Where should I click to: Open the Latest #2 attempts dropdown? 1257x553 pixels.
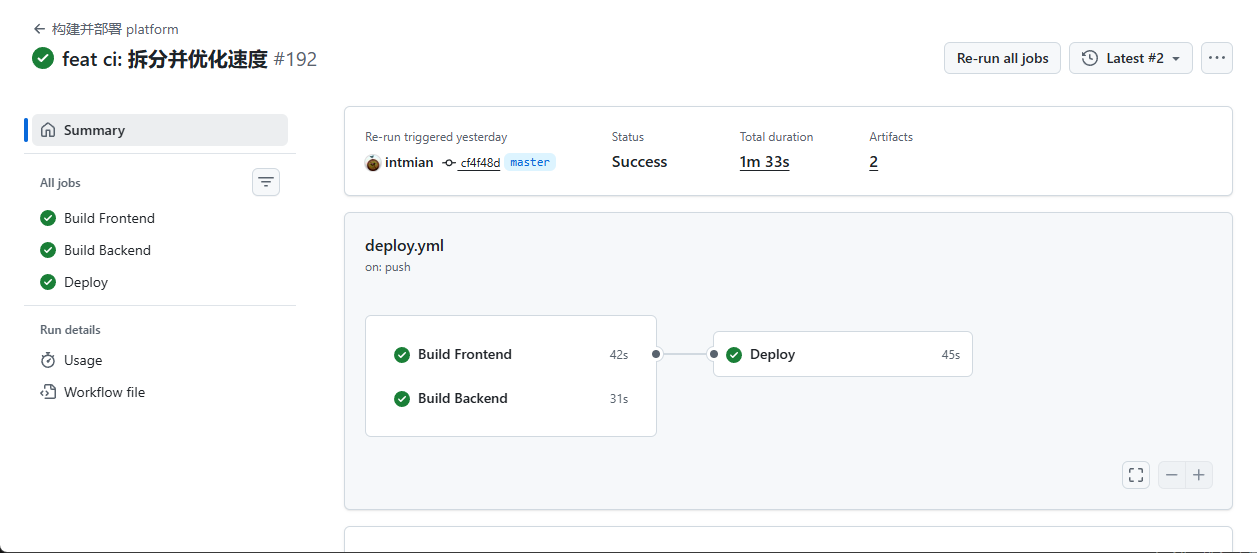1130,58
